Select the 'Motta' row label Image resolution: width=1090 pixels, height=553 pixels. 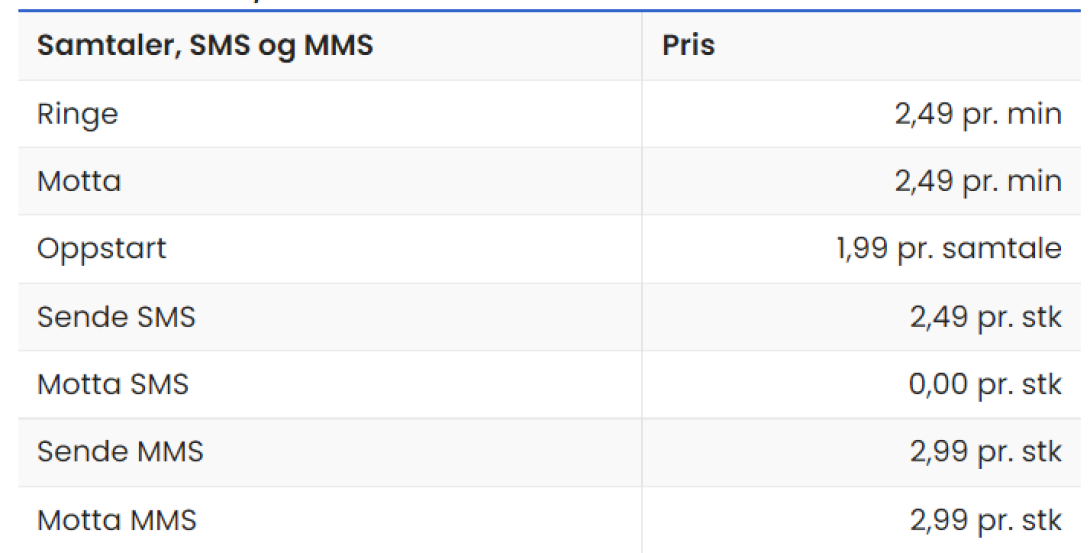click(x=79, y=181)
